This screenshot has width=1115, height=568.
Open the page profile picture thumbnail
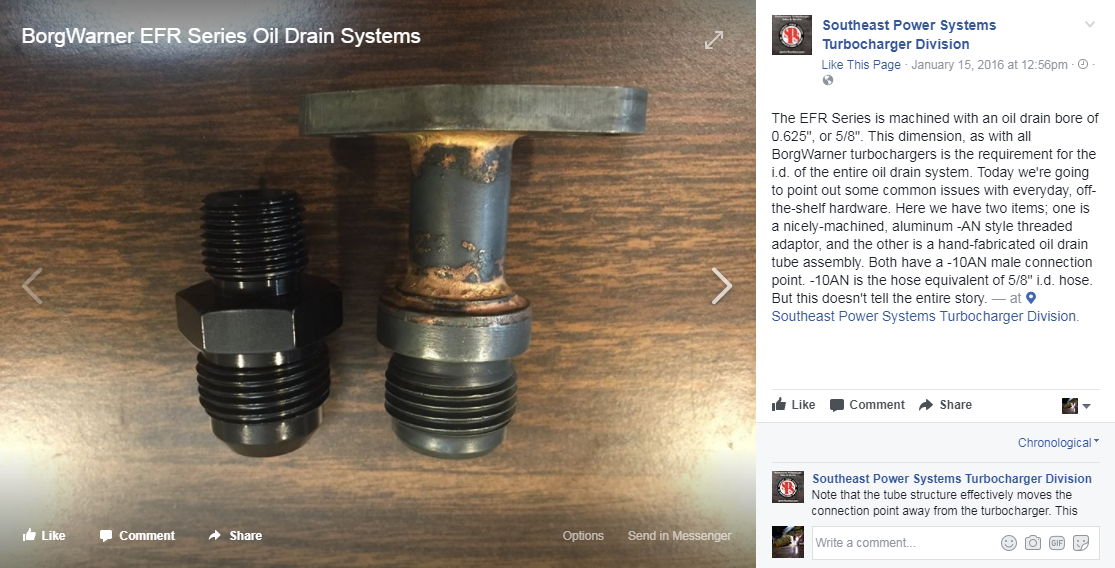tap(791, 35)
